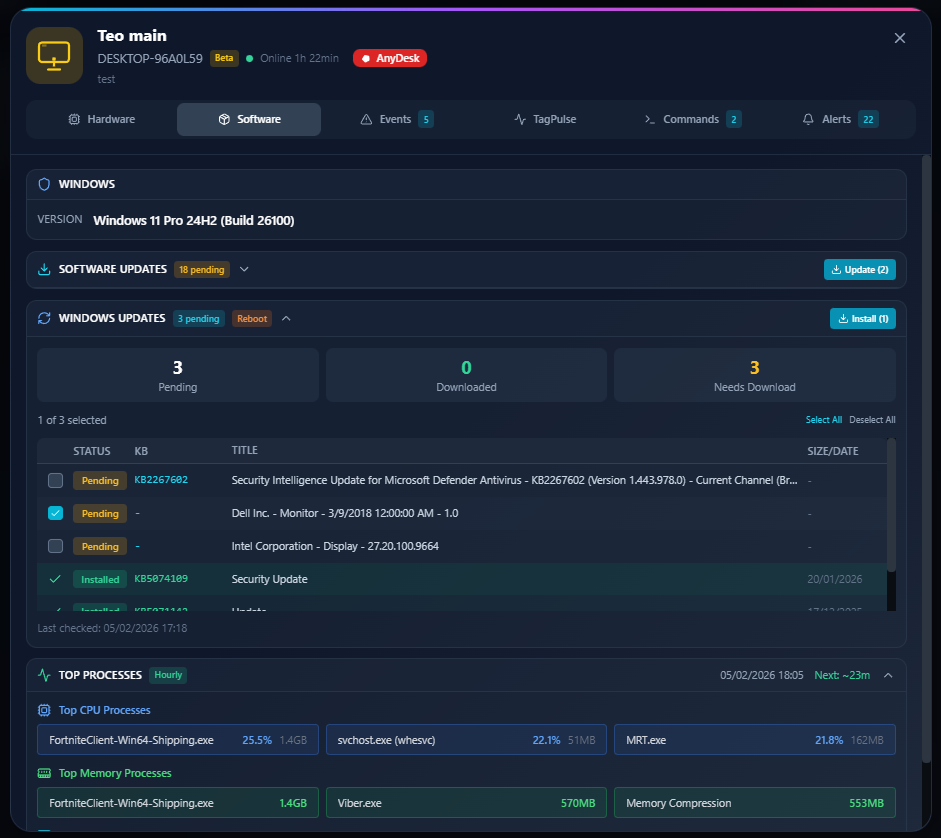Collapse the TOP PROCESSES panel
941x838 pixels.
tap(888, 675)
